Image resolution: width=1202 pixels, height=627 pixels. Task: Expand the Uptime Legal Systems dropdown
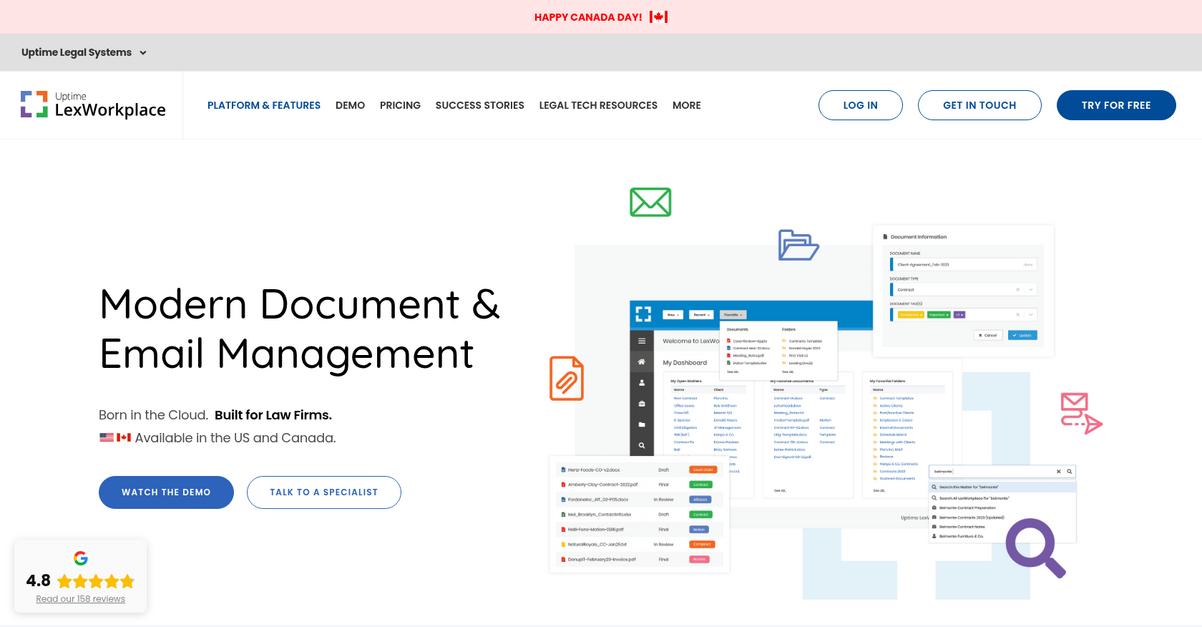tap(84, 52)
